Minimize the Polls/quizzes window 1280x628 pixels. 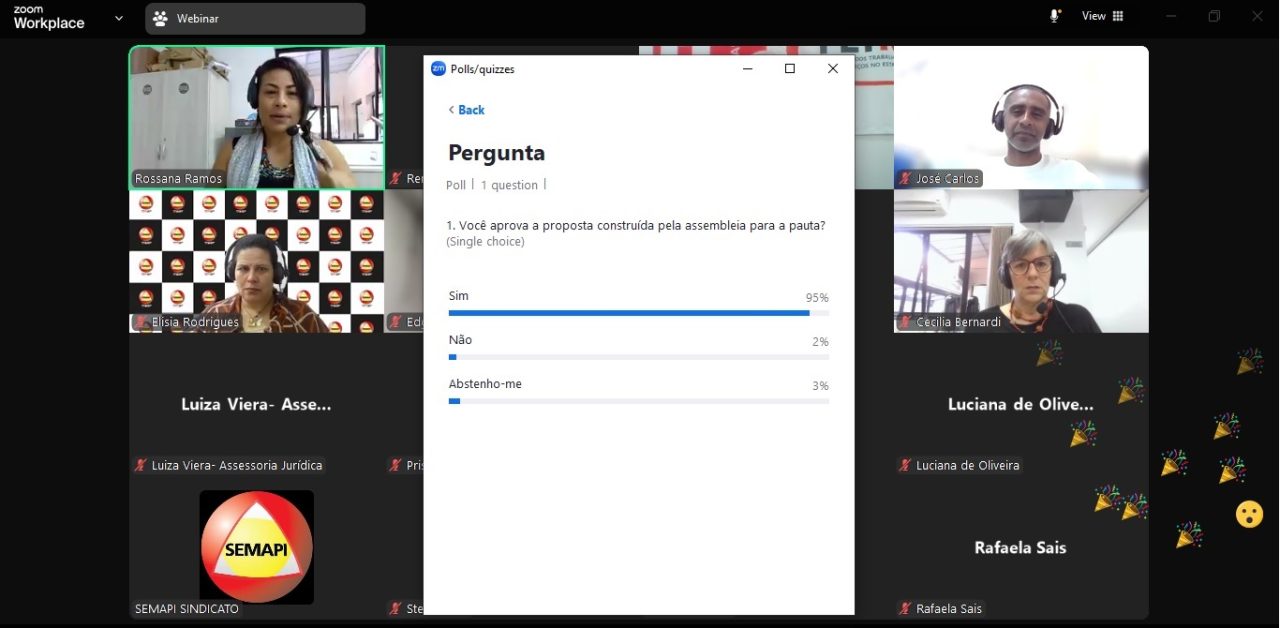tap(747, 69)
